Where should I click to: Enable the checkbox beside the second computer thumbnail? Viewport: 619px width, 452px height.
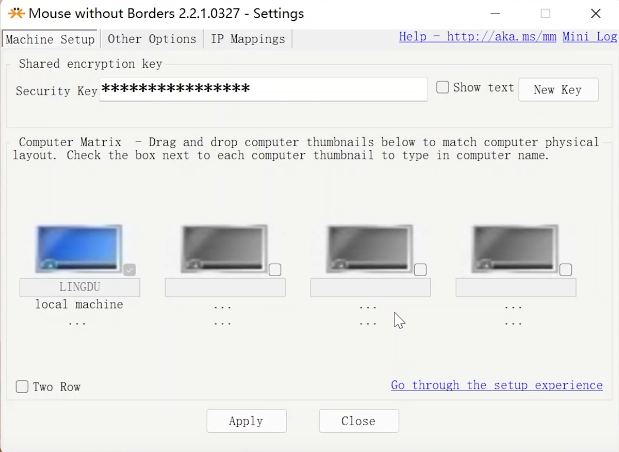tap(275, 269)
